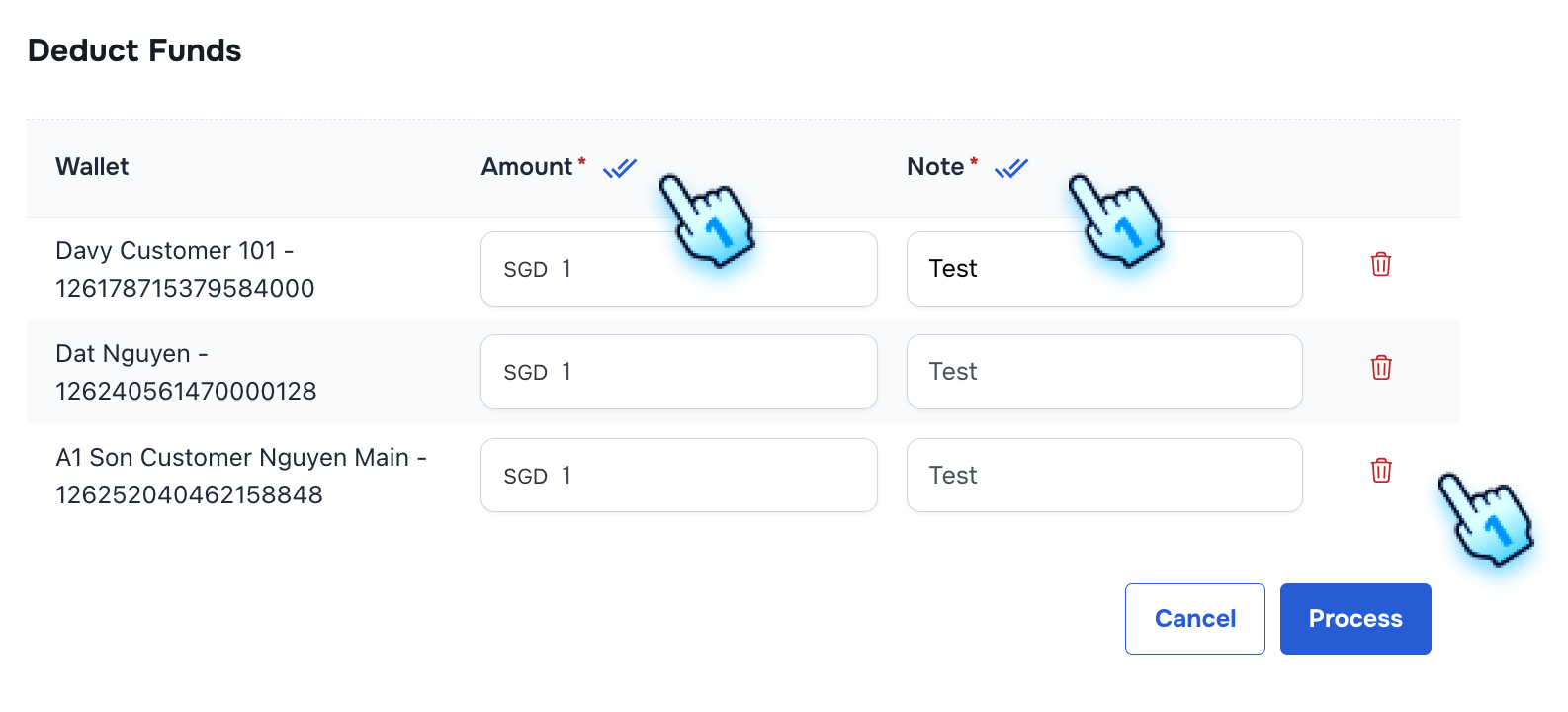Viewport: 1568px width, 712px height.
Task: Click the Cancel button
Action: [1194, 618]
